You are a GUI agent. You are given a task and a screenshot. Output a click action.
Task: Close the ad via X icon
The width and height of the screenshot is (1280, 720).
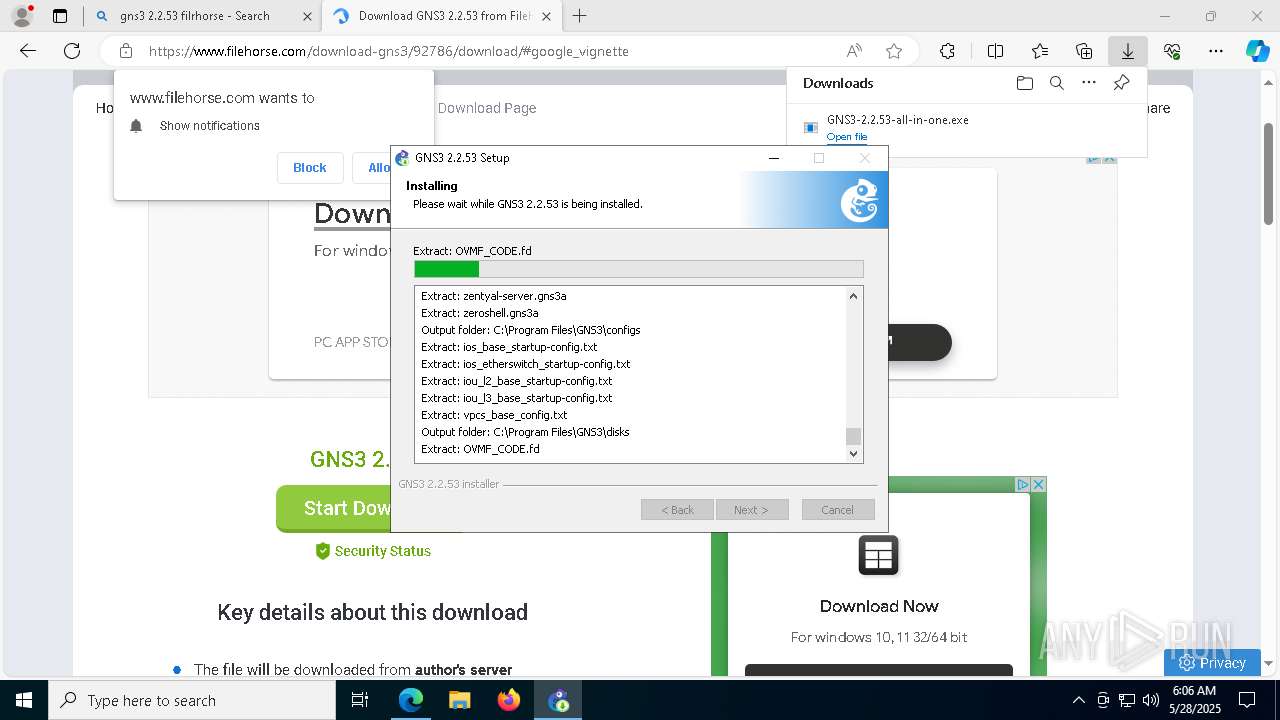tap(1039, 484)
